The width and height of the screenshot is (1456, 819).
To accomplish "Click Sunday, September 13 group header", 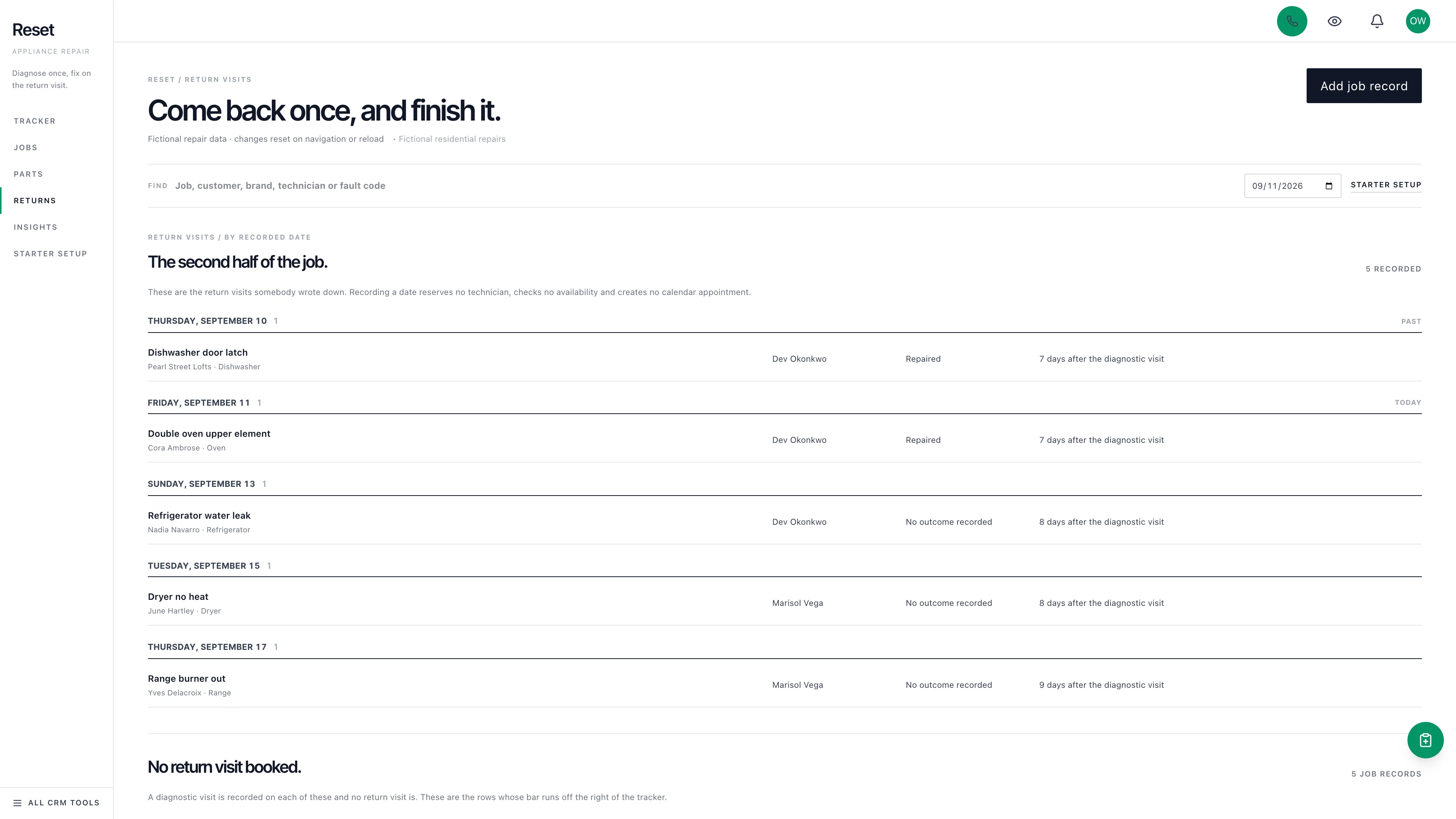I will click(201, 484).
